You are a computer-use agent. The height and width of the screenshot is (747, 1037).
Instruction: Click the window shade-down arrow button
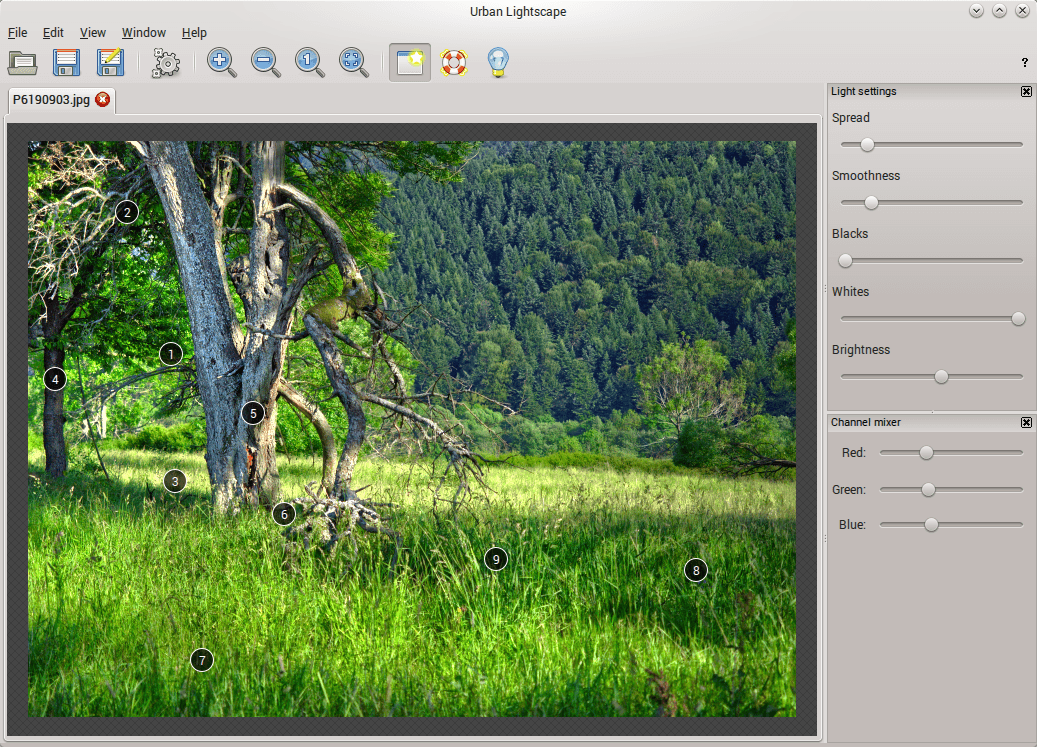(x=977, y=11)
